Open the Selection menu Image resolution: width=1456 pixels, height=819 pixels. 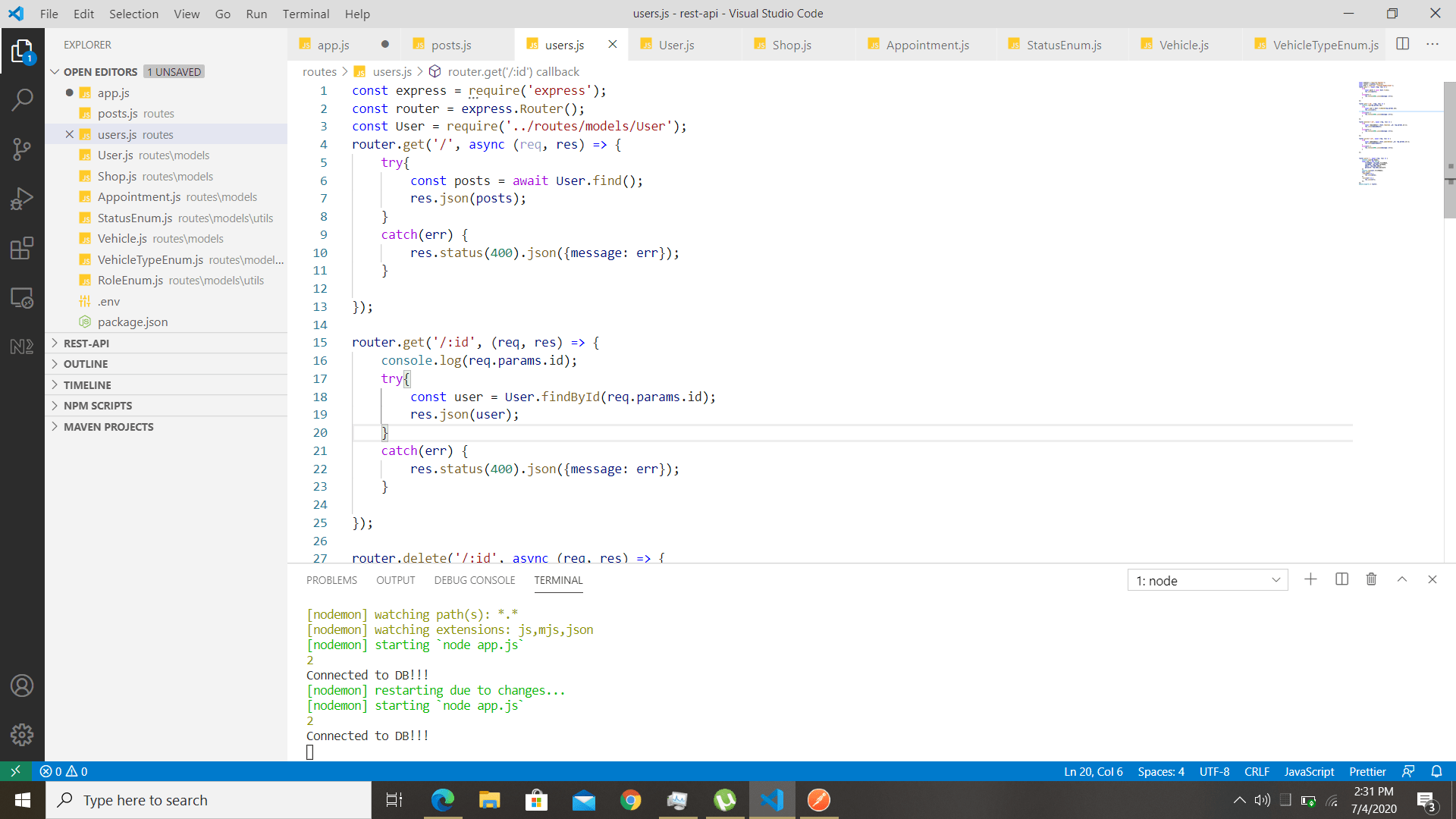(x=133, y=14)
